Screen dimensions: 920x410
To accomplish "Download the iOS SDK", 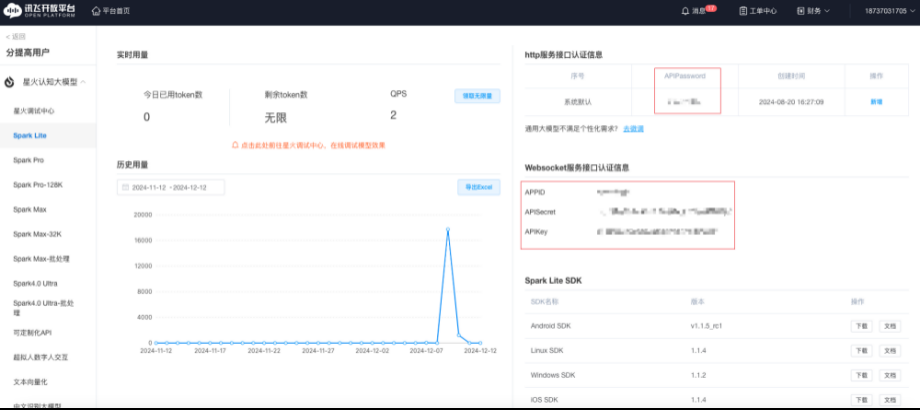I will click(x=861, y=400).
